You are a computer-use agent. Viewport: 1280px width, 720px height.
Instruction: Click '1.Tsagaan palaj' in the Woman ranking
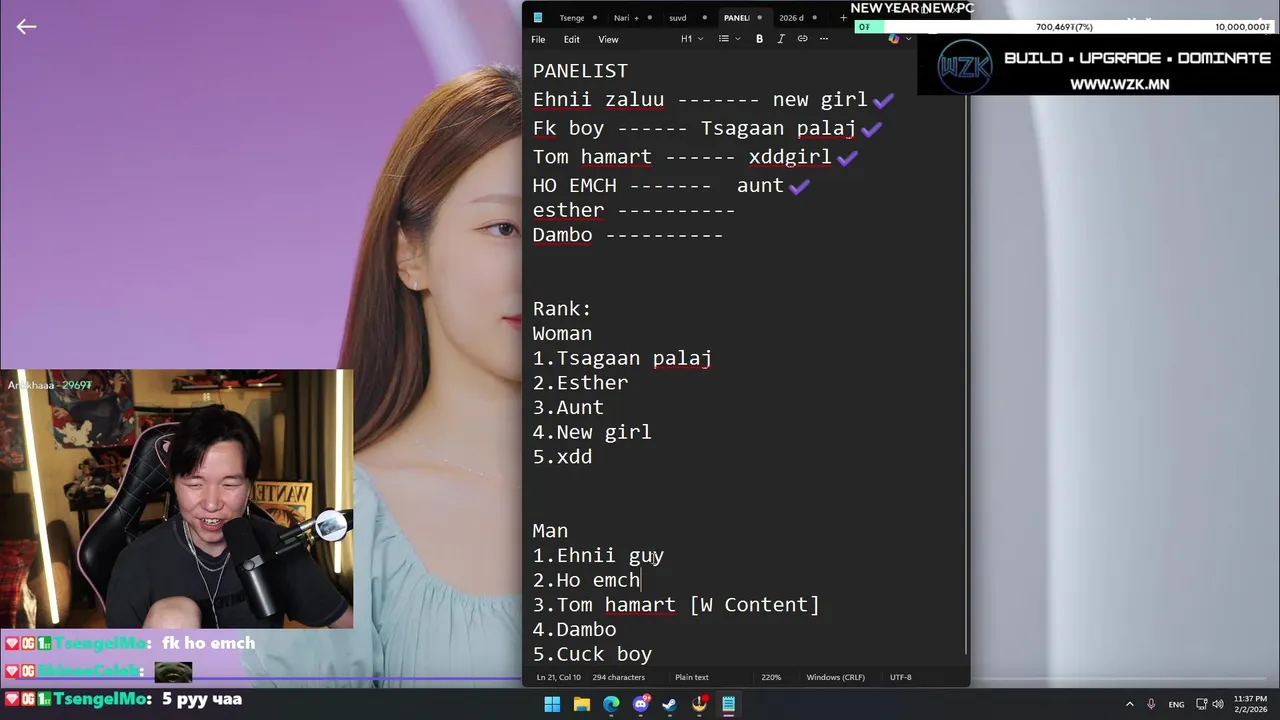click(x=622, y=358)
